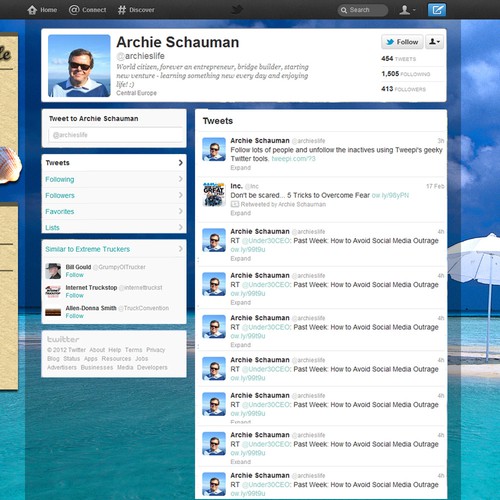This screenshot has width=500, height=500.
Task: Select the Followers sidebar item
Action: [x=114, y=195]
